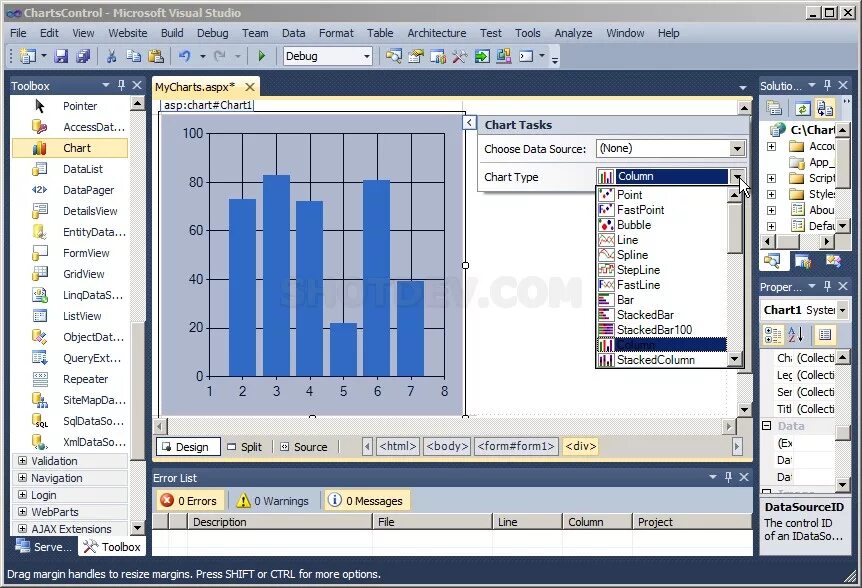The width and height of the screenshot is (862, 588).
Task: Open the Build menu
Action: pyautogui.click(x=172, y=33)
